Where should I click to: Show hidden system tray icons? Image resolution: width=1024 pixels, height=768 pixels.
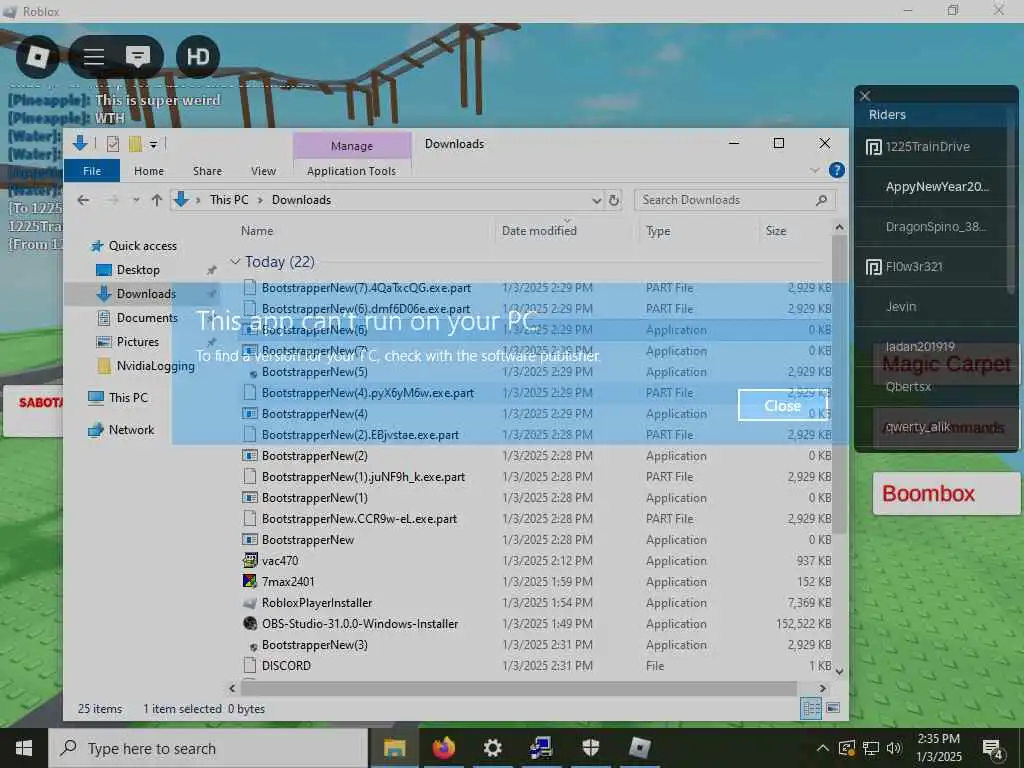[x=823, y=748]
